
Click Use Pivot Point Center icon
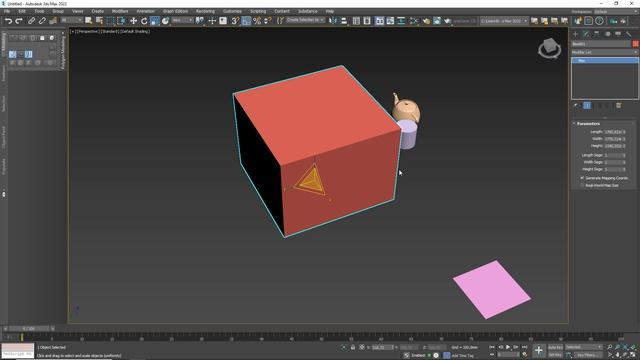pos(200,21)
